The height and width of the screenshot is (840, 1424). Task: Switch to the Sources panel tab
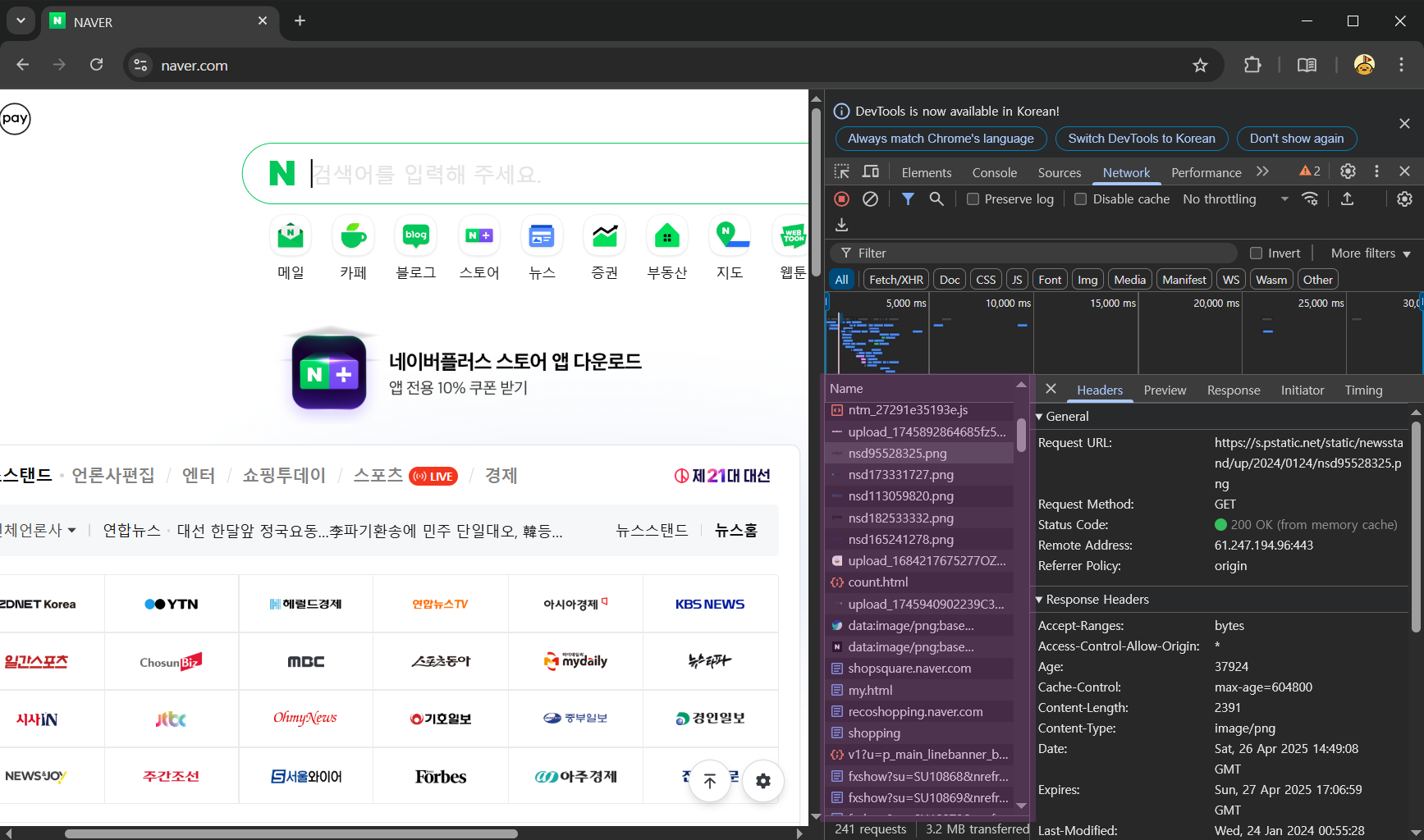[x=1060, y=172]
